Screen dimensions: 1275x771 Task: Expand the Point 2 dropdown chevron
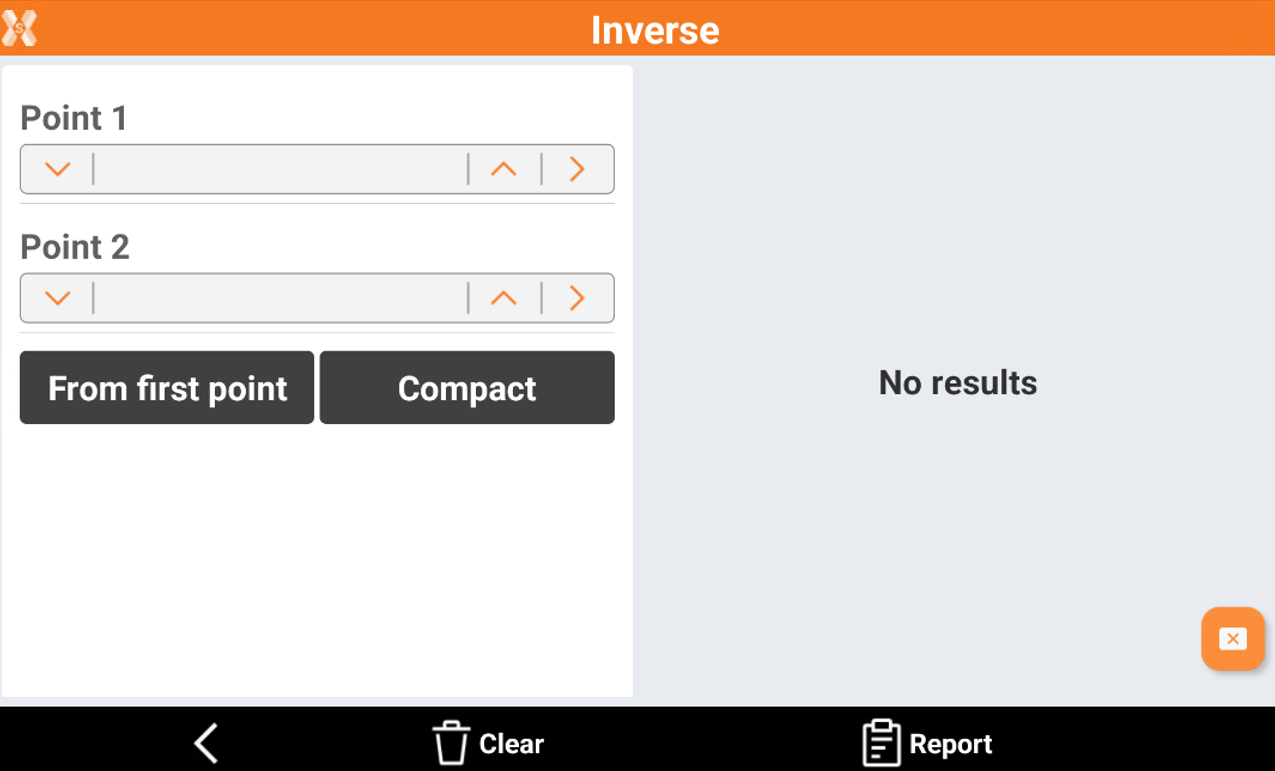pyautogui.click(x=58, y=298)
